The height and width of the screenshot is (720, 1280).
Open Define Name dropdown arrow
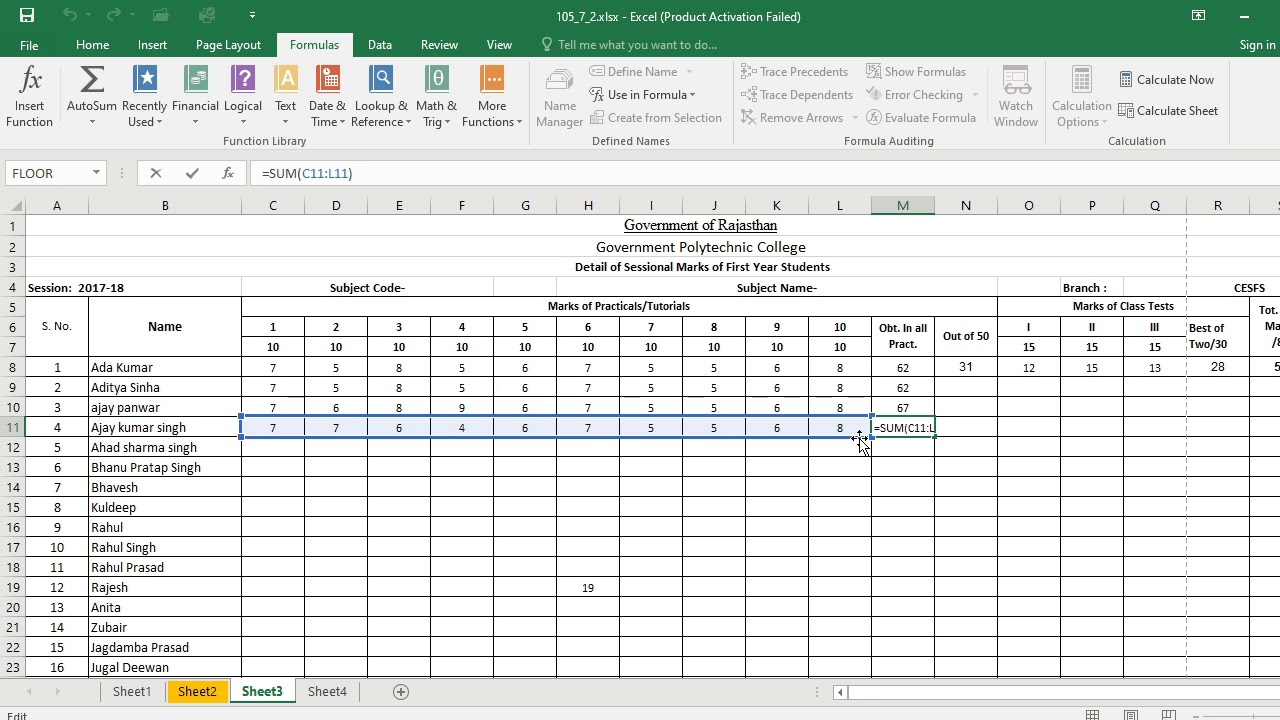click(689, 72)
